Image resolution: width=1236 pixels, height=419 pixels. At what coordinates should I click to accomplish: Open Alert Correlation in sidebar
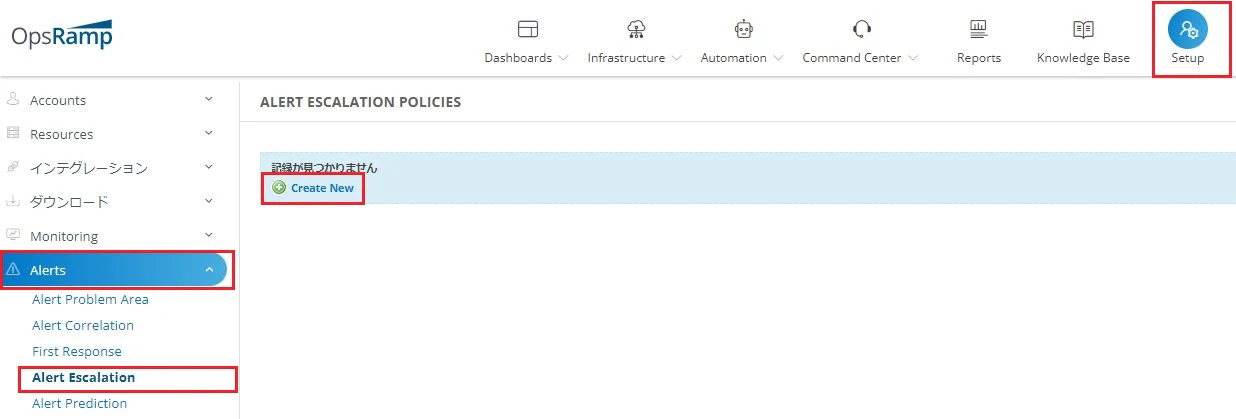pos(83,325)
